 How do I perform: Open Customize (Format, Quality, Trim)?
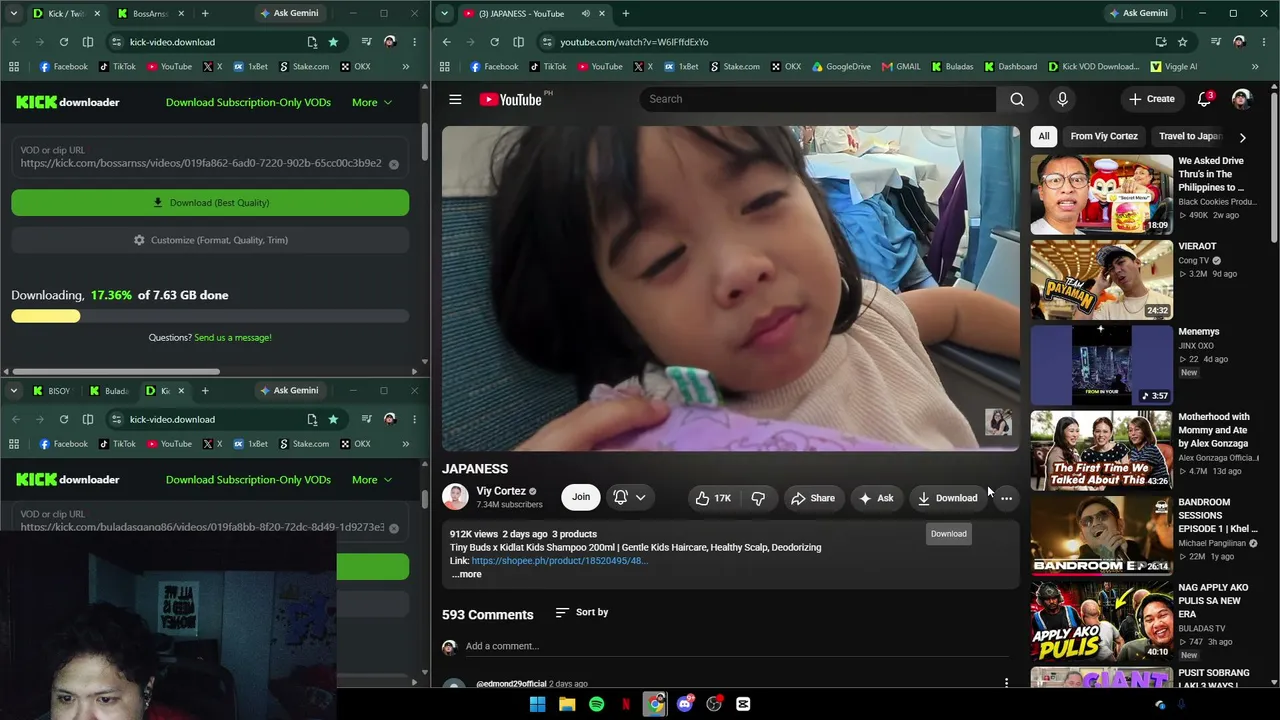click(210, 240)
